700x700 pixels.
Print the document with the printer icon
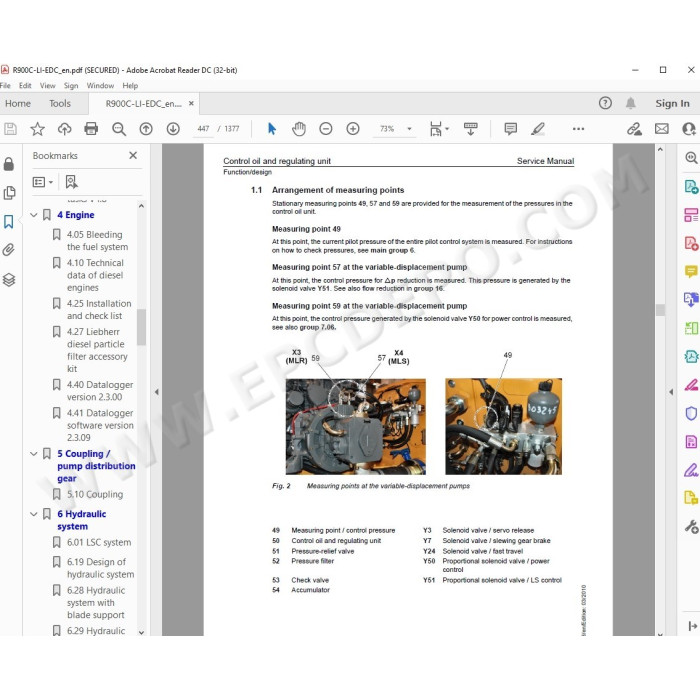pyautogui.click(x=91, y=129)
